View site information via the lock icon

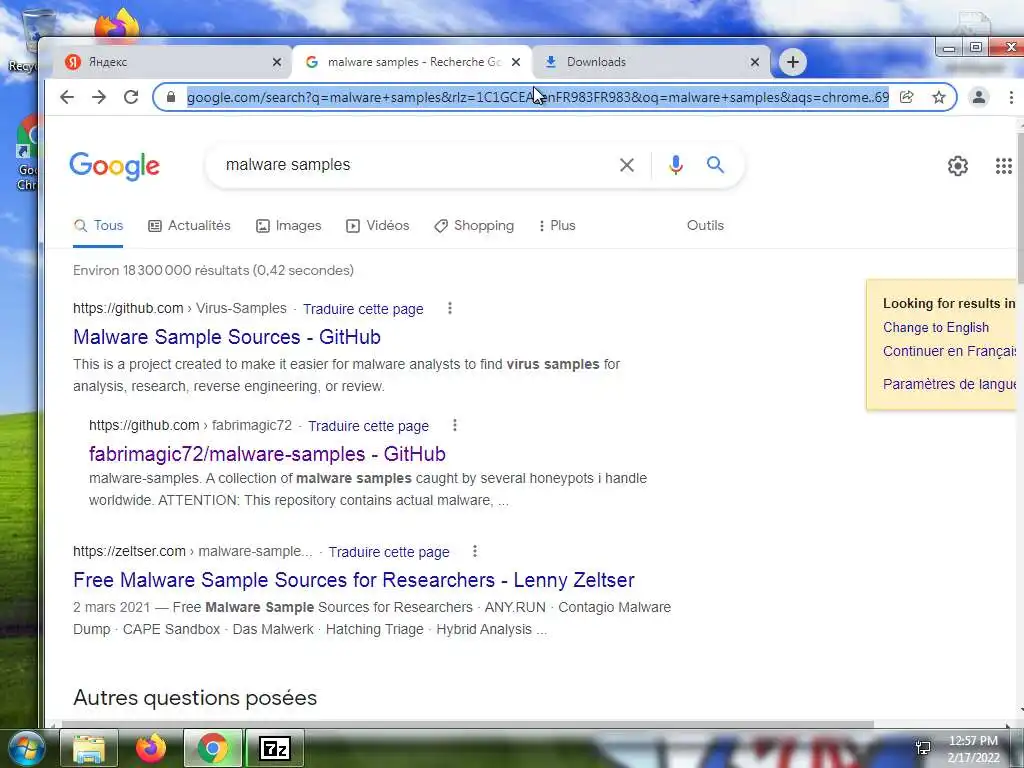171,97
